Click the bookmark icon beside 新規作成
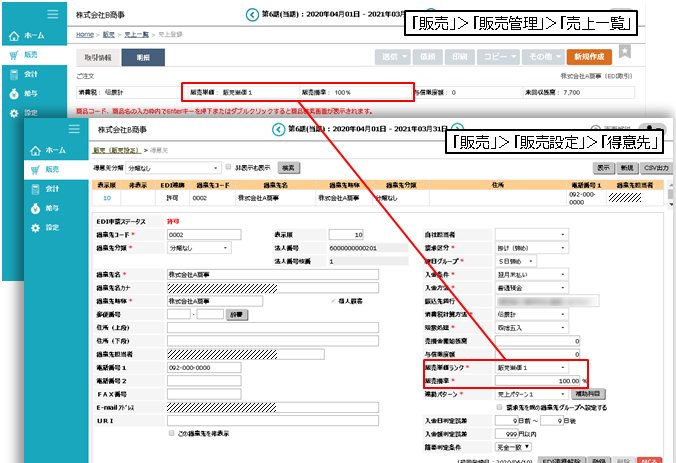 [x=624, y=52]
